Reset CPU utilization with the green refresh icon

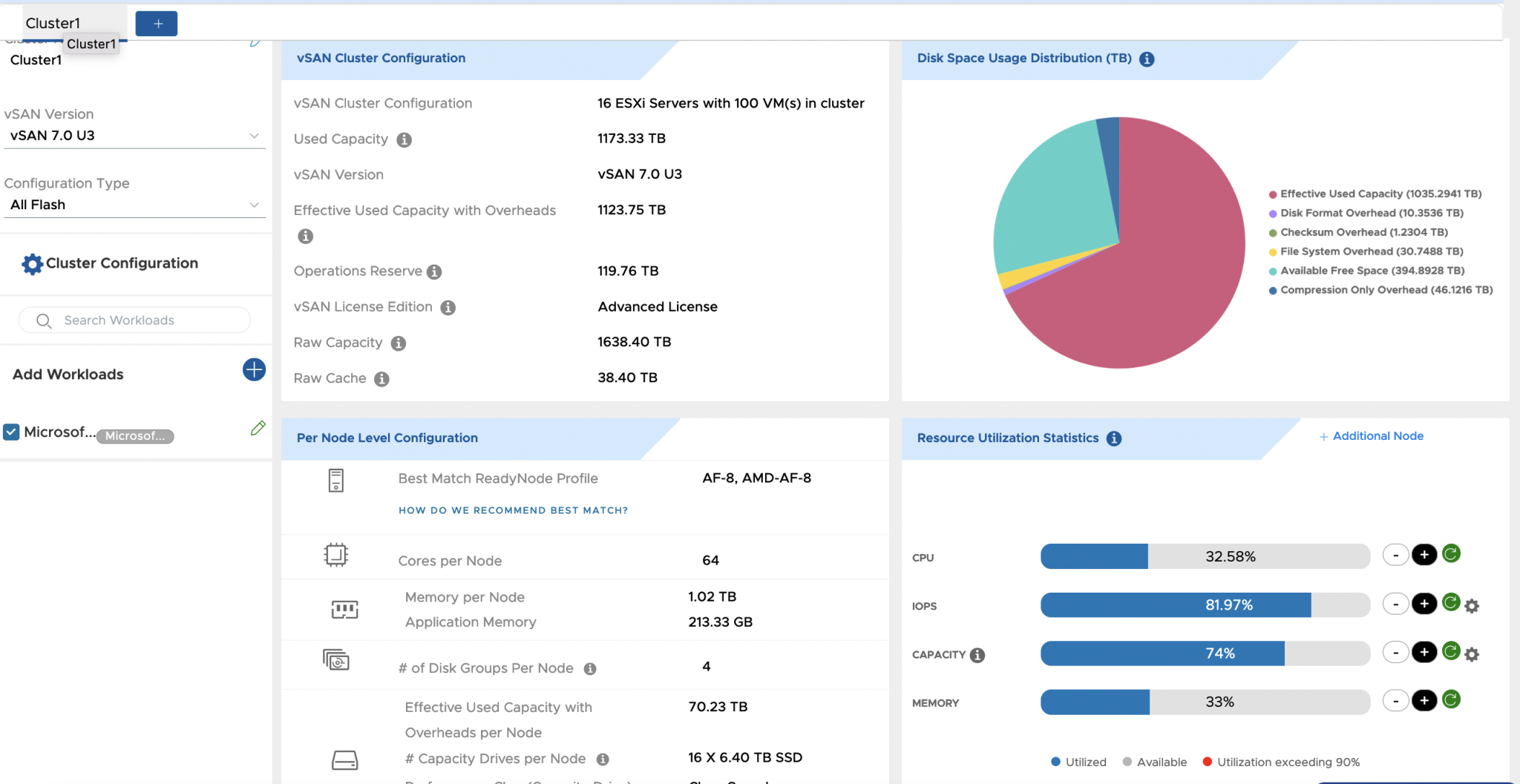coord(1451,553)
